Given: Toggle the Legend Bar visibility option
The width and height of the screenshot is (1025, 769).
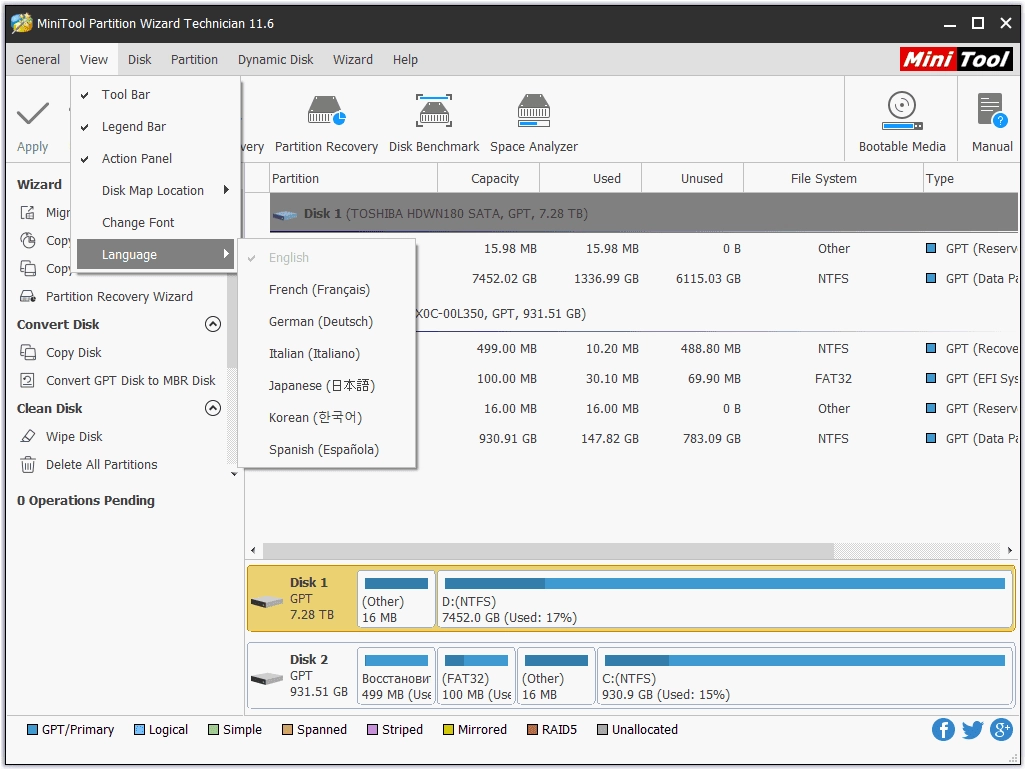Looking at the screenshot, I should pyautogui.click(x=156, y=127).
